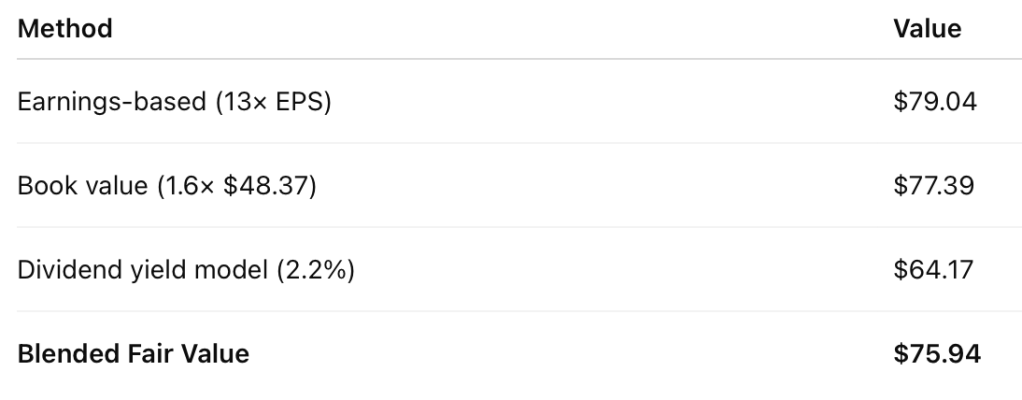Click the Method column header
This screenshot has height=400, width=1022.
pyautogui.click(x=65, y=29)
